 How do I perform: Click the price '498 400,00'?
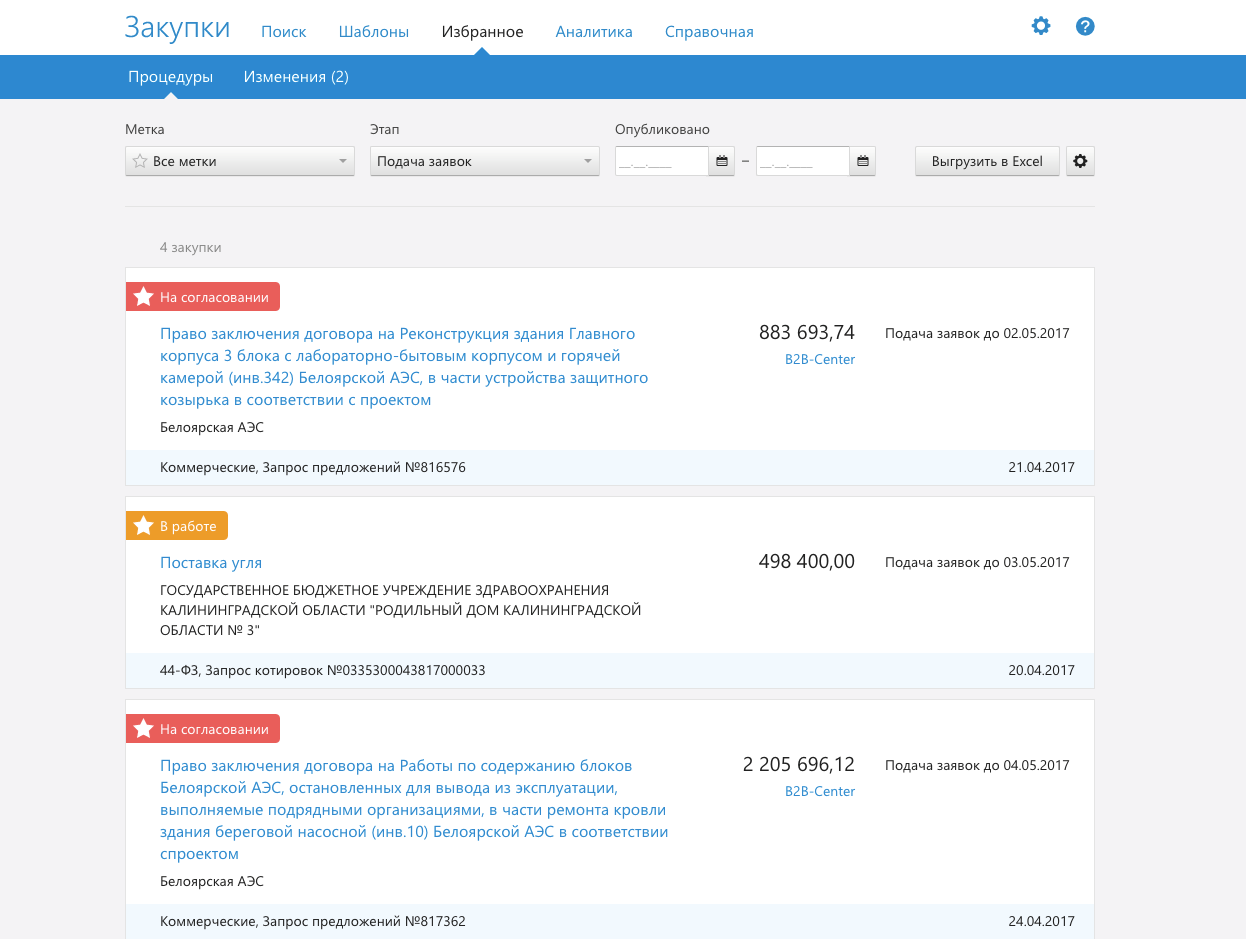pos(807,562)
